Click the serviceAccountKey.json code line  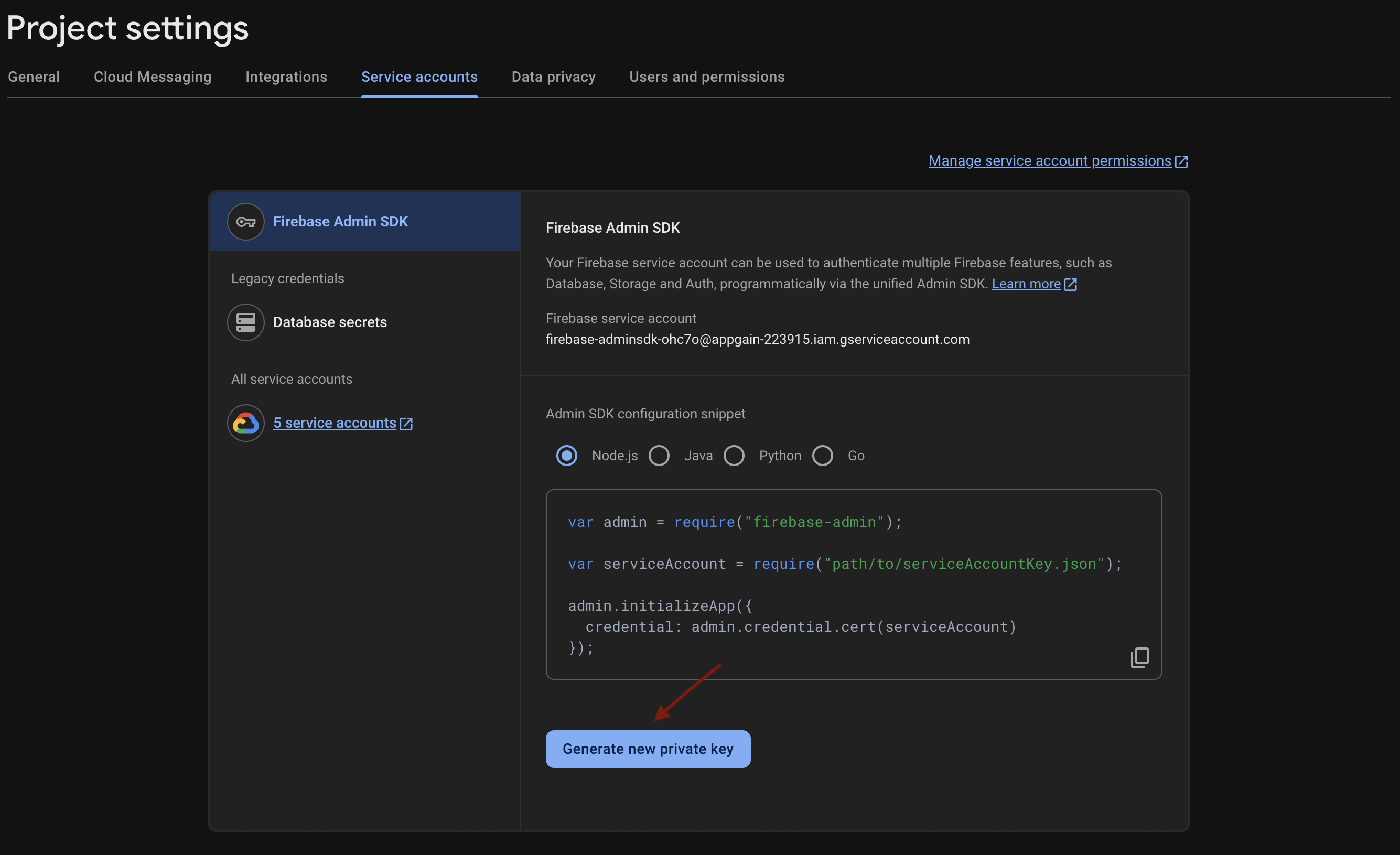tap(845, 564)
